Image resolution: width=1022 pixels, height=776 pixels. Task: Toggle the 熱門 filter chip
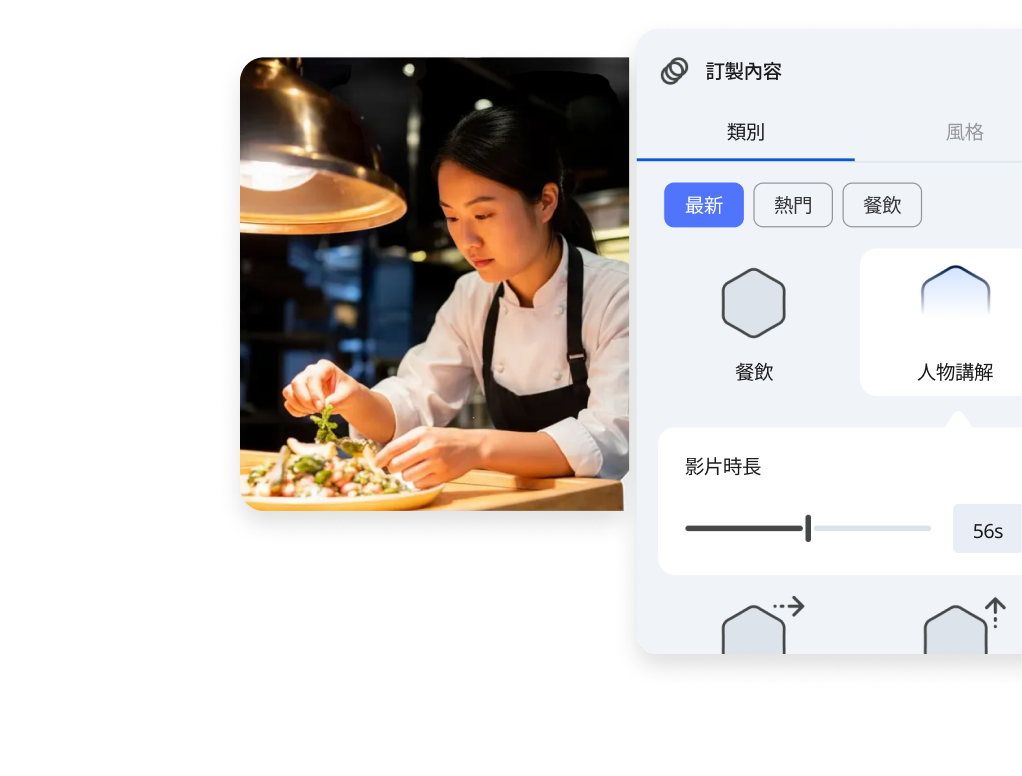[x=793, y=205]
